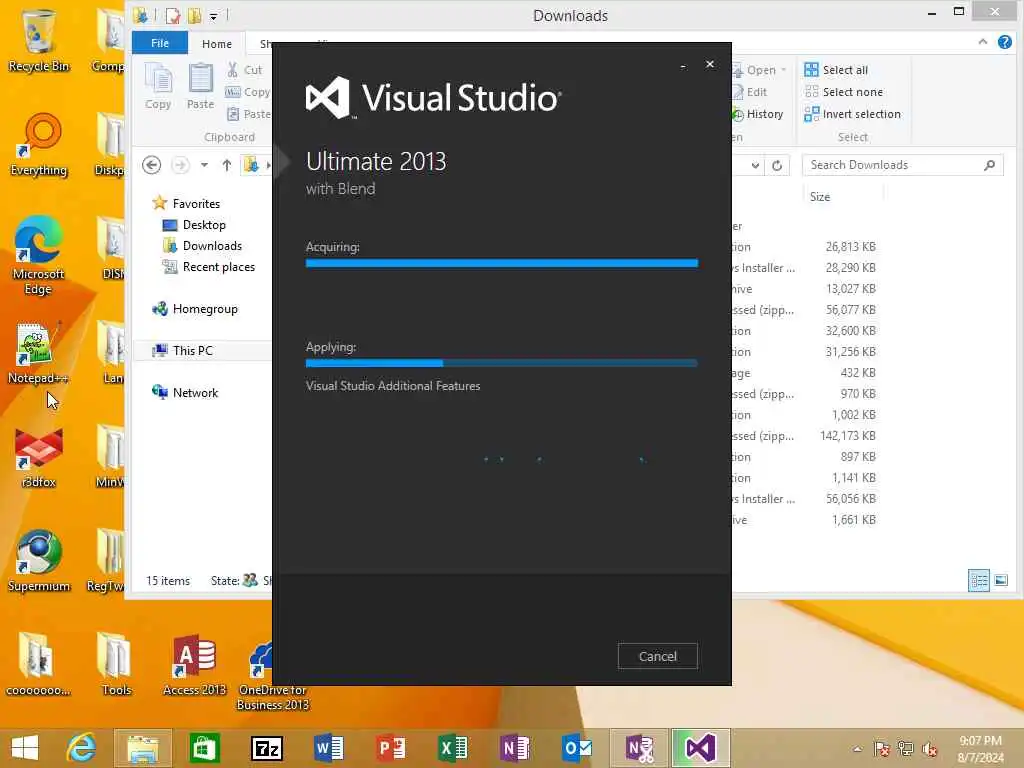Switch to large icons view layout
Image resolution: width=1024 pixels, height=768 pixels.
pos(1001,580)
